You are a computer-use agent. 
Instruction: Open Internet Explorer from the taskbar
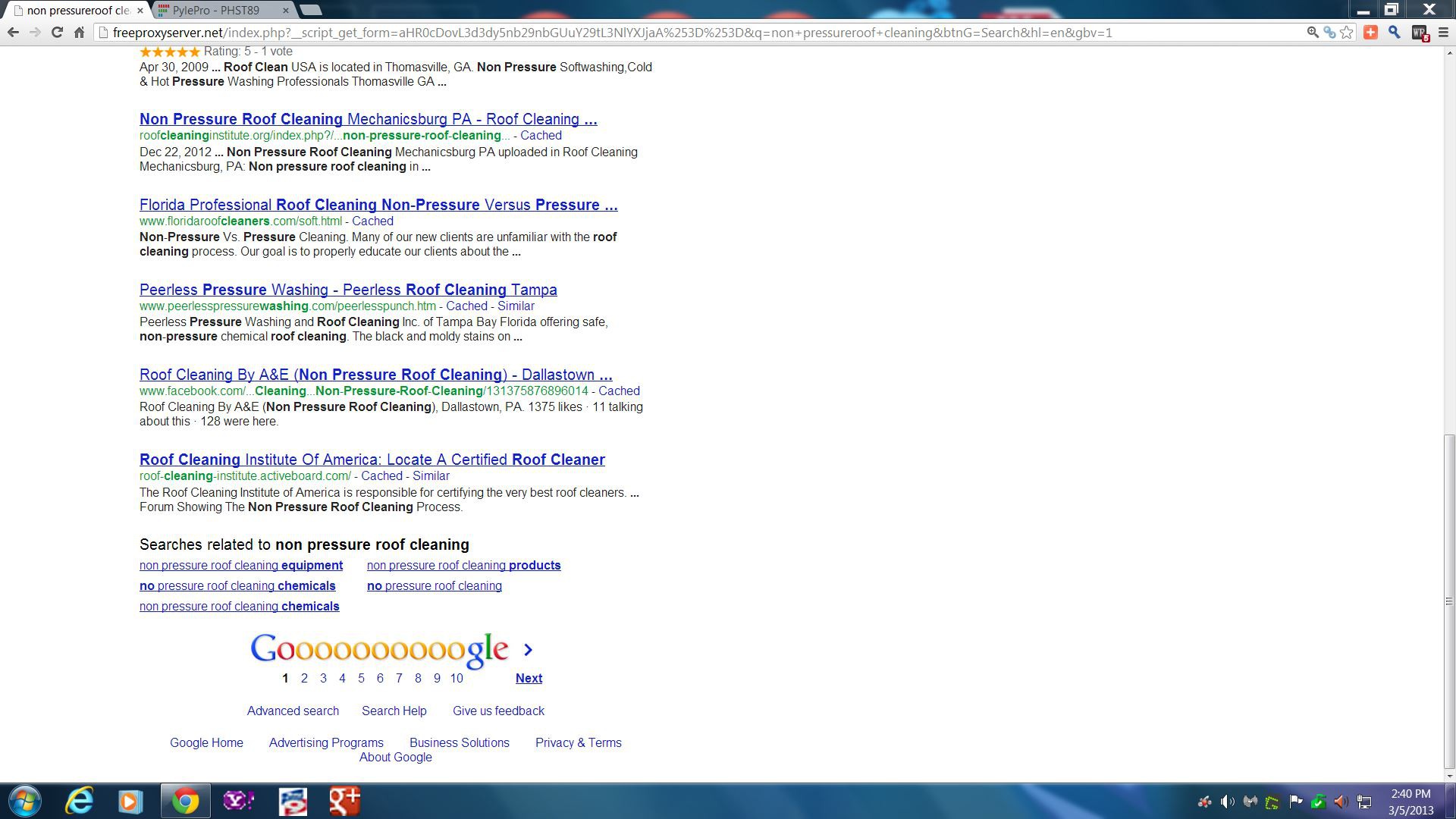(79, 801)
